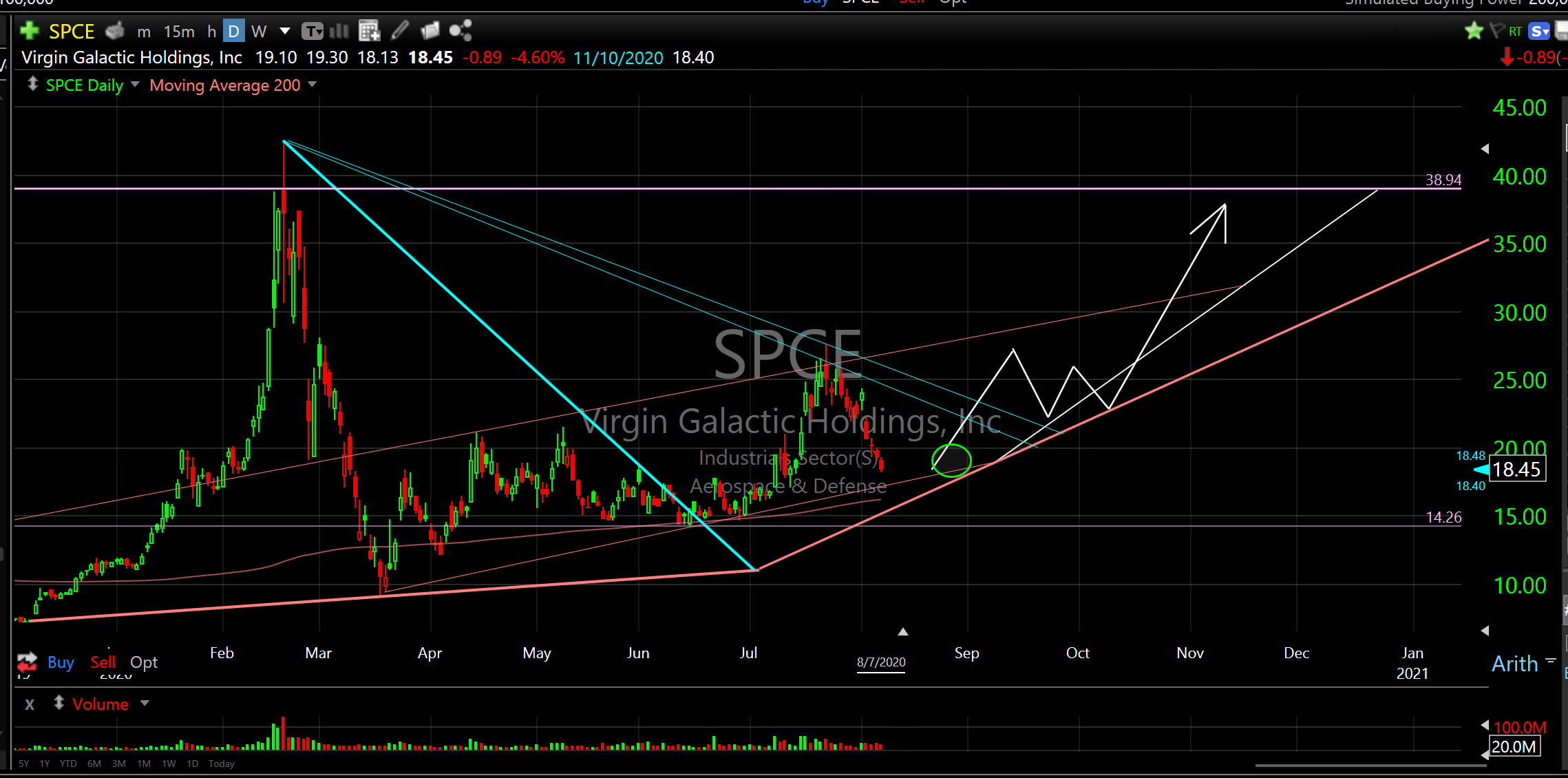Click the blue Buy button

click(x=61, y=662)
